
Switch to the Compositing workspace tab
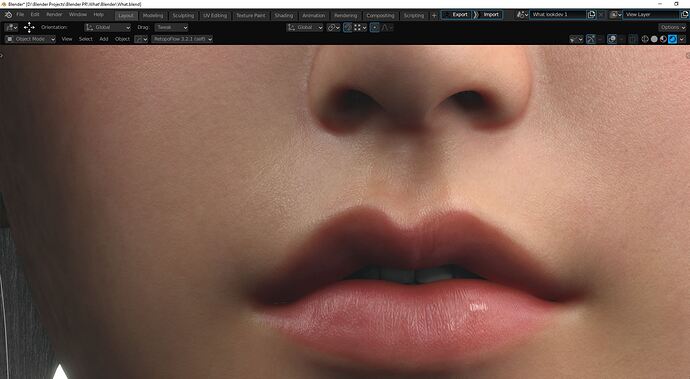click(x=380, y=15)
